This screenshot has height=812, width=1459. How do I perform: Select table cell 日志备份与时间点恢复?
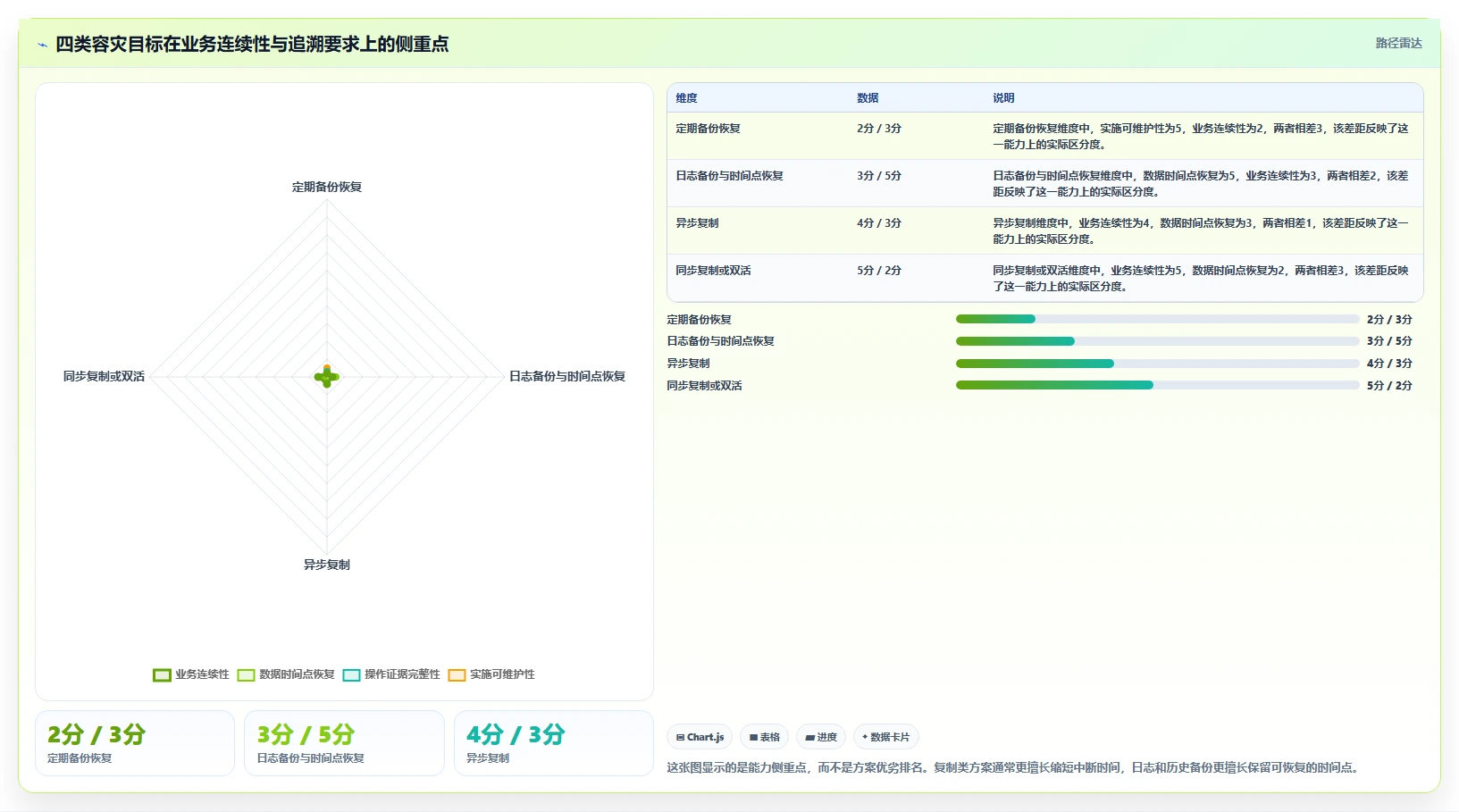coord(729,176)
